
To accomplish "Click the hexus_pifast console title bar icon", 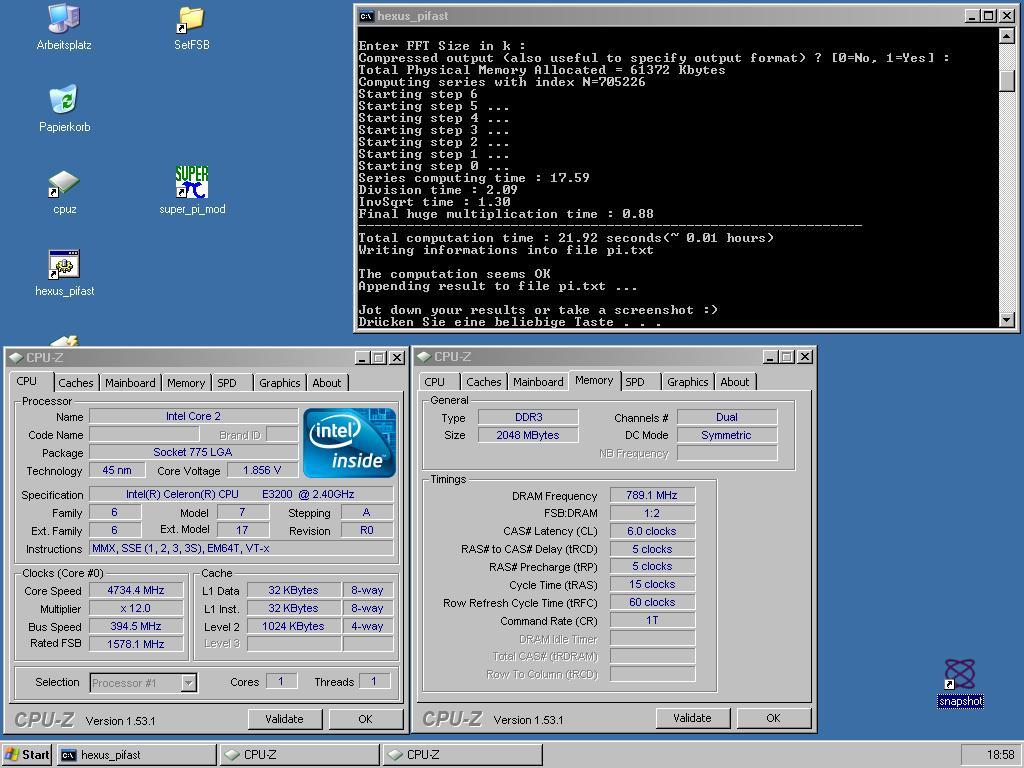I will [x=366, y=16].
